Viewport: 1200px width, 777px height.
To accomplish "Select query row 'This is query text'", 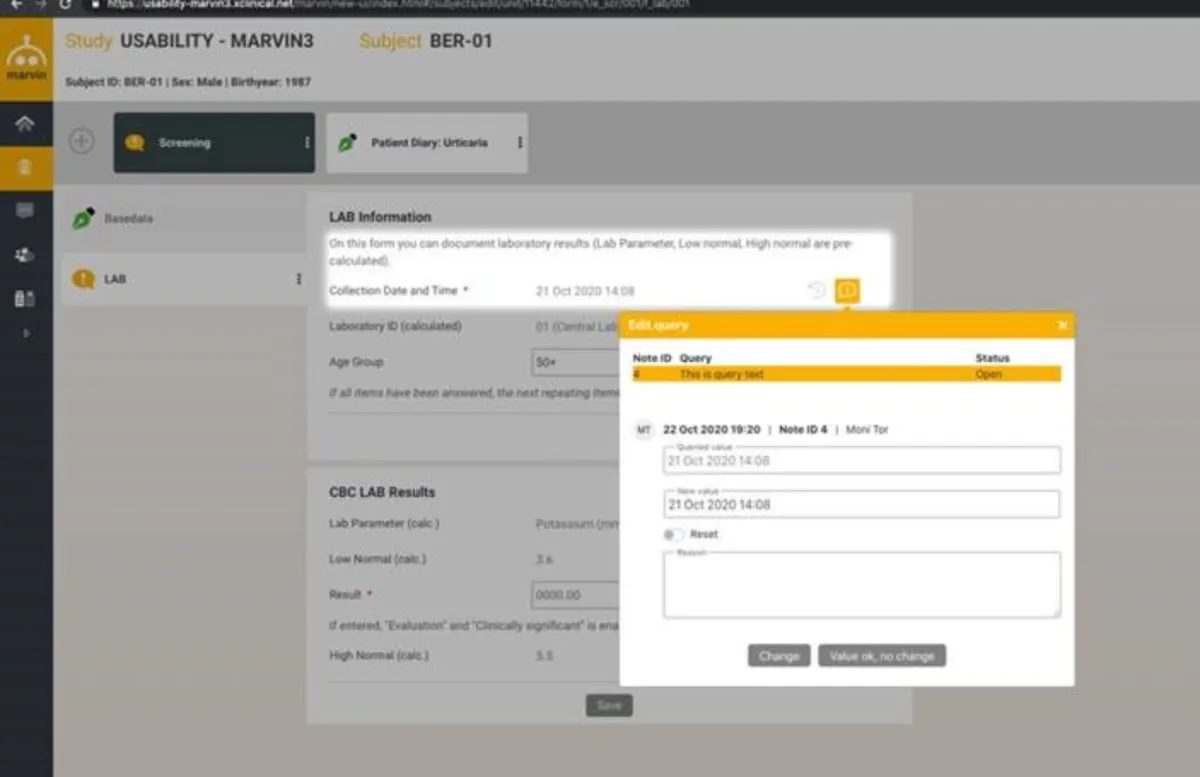I will [x=846, y=374].
